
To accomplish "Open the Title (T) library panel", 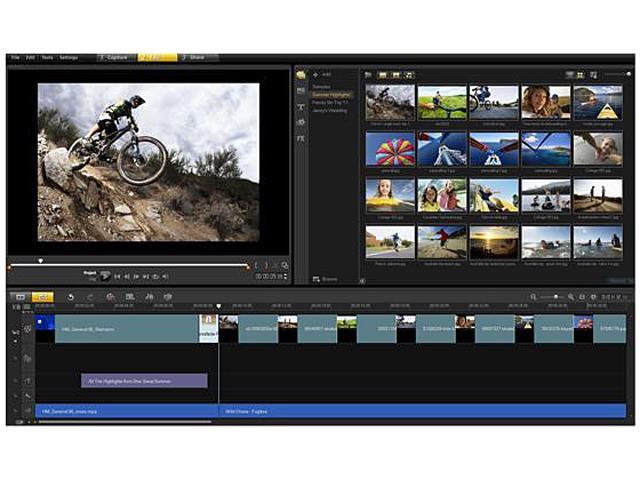I will tap(301, 107).
